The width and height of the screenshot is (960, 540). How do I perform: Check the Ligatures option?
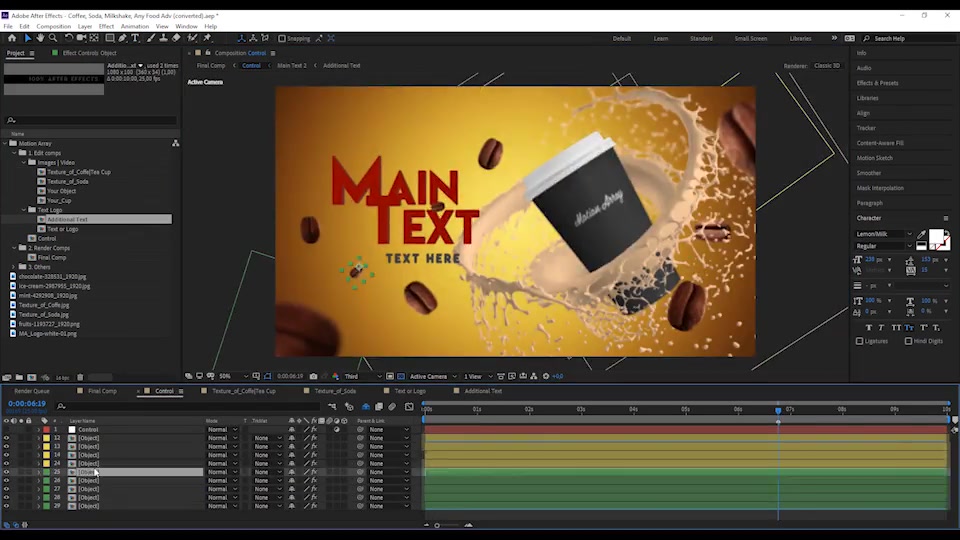(859, 341)
